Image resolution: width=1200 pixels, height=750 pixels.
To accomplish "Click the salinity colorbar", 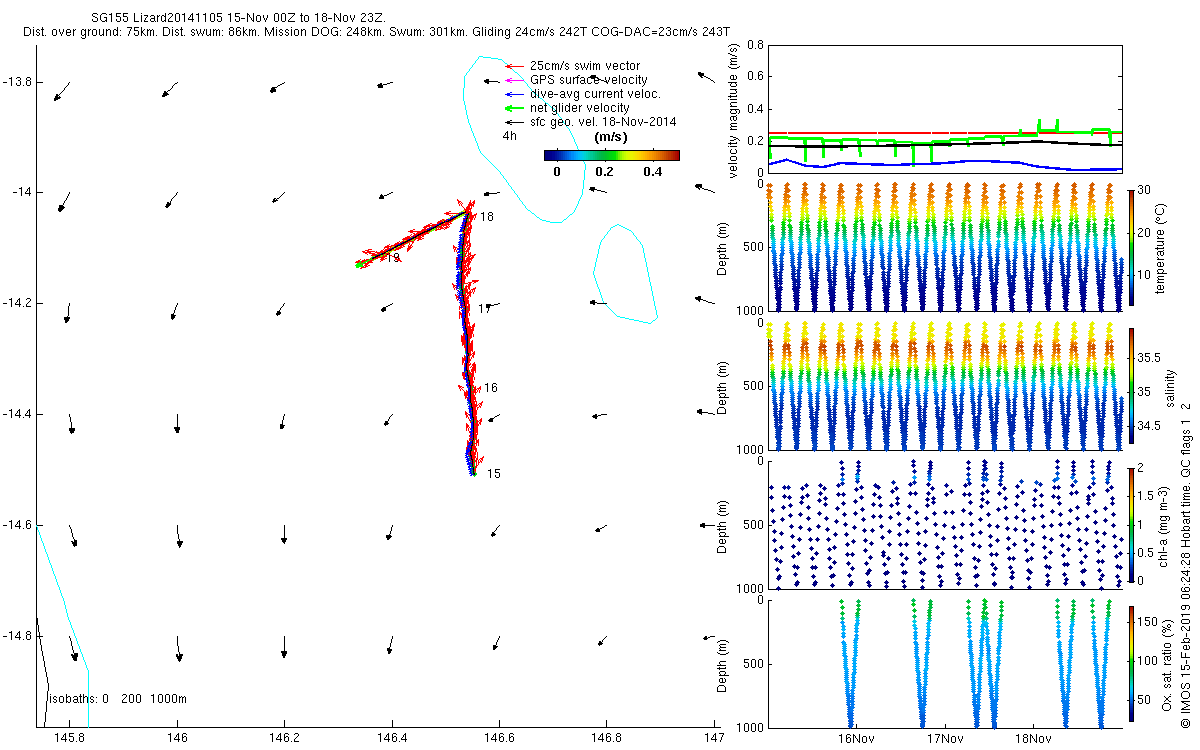I will pos(1131,385).
